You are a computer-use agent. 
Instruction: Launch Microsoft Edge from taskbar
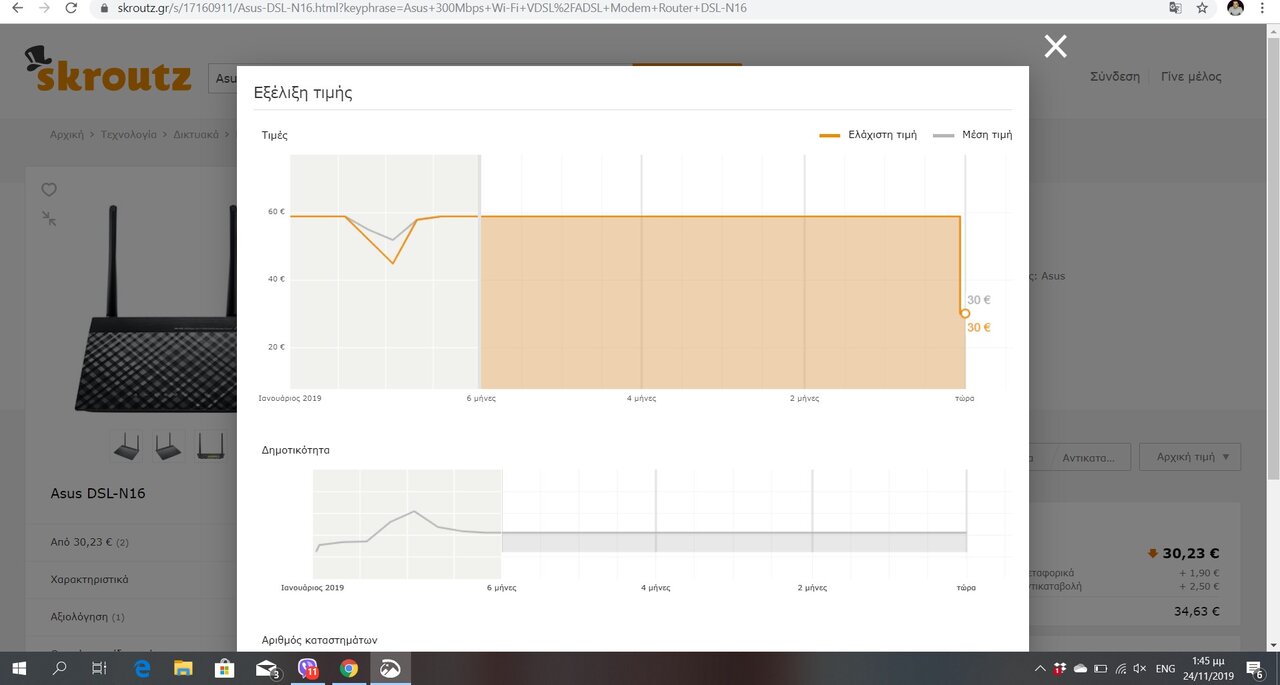(x=142, y=668)
